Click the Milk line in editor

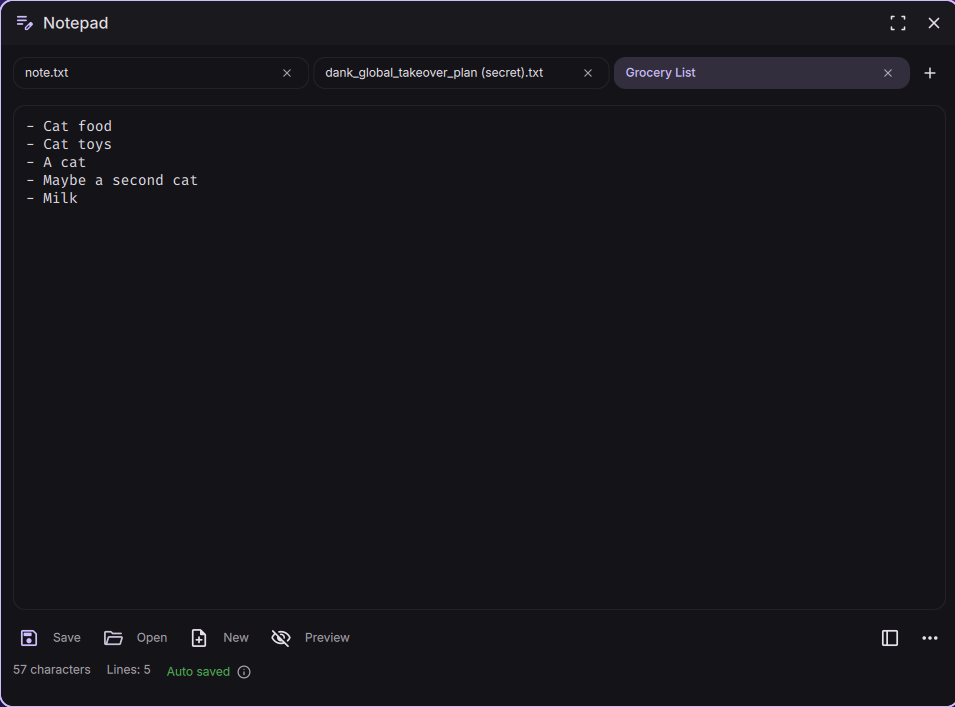pyautogui.click(x=52, y=198)
